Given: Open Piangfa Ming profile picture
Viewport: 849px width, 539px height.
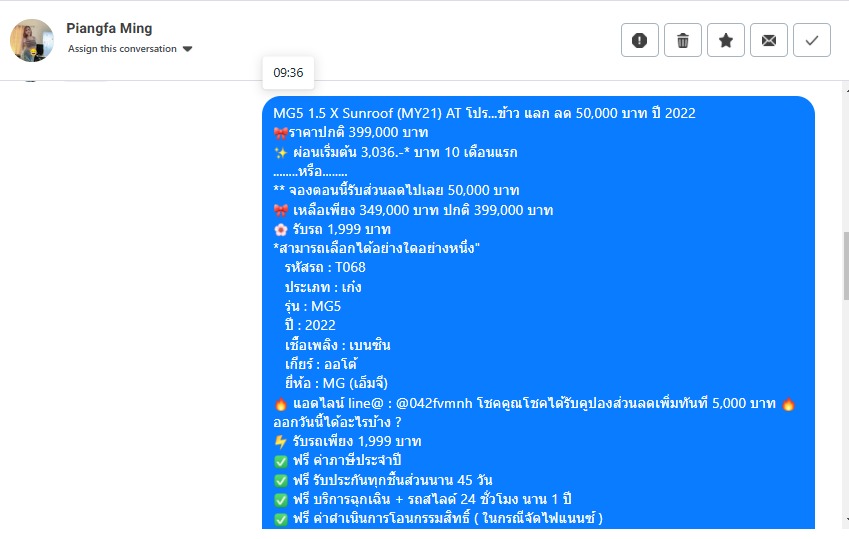Looking at the screenshot, I should [x=32, y=41].
